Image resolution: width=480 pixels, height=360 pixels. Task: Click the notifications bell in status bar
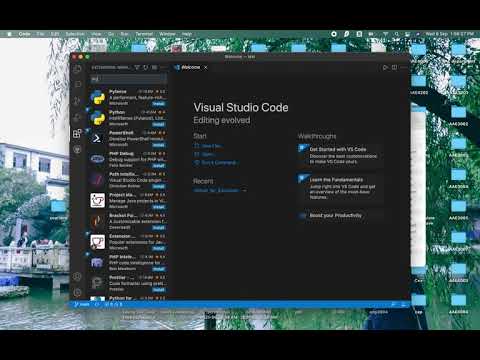pyautogui.click(x=403, y=304)
